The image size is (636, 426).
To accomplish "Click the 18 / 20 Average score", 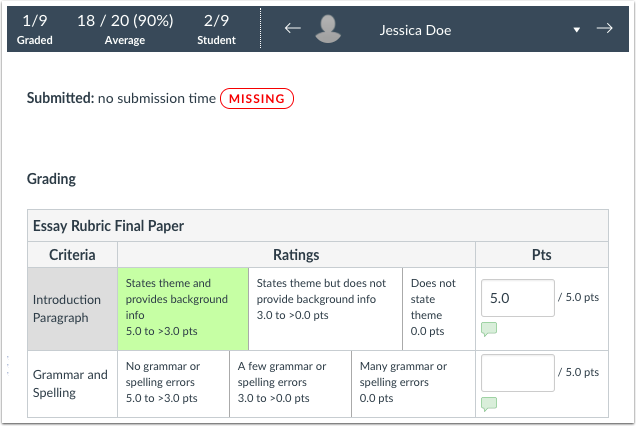I will click(x=125, y=28).
